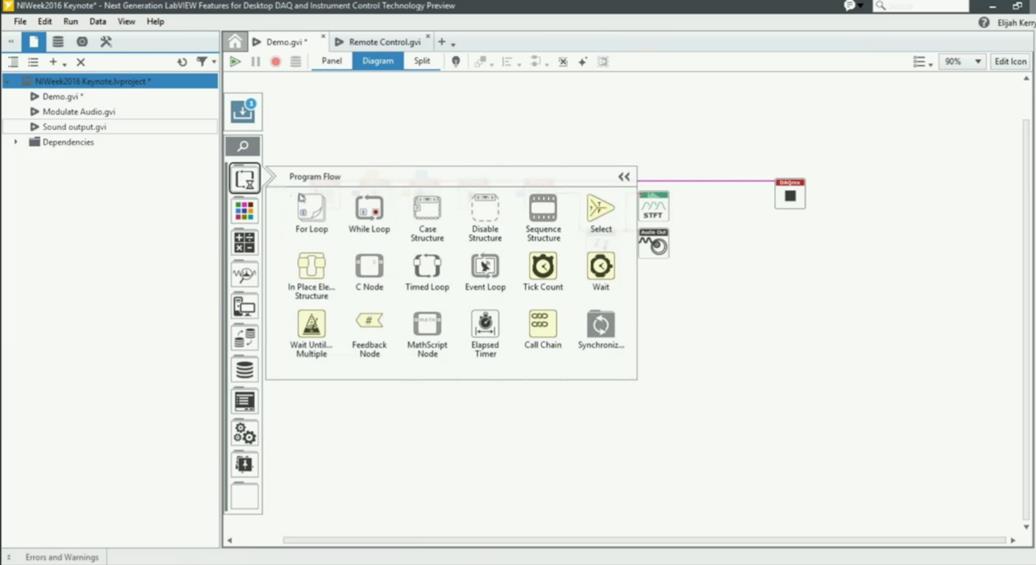Click the Feedback Node icon
The height and width of the screenshot is (565, 1036).
point(369,324)
